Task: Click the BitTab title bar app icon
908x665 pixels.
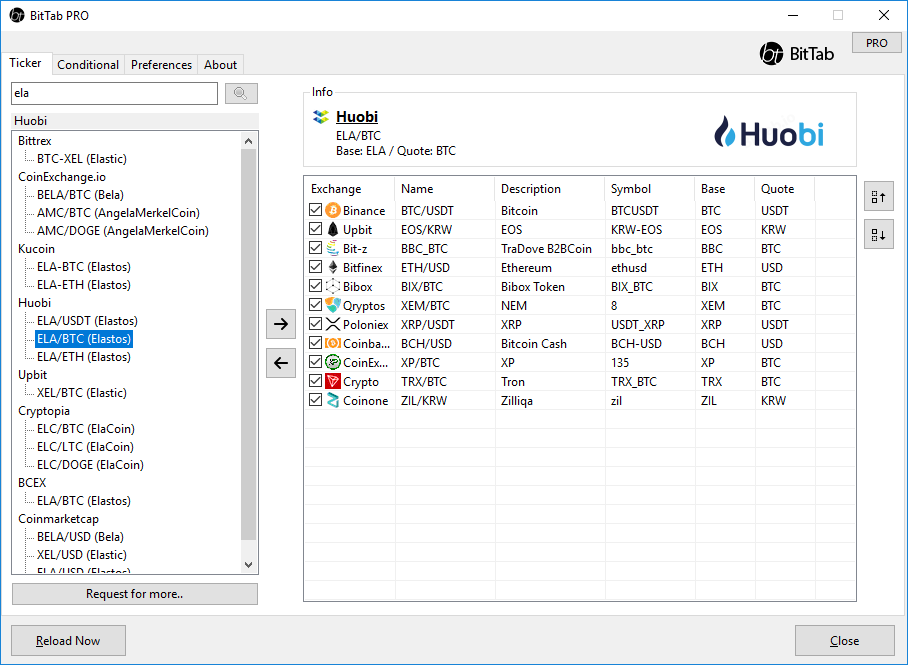Action: pos(17,16)
